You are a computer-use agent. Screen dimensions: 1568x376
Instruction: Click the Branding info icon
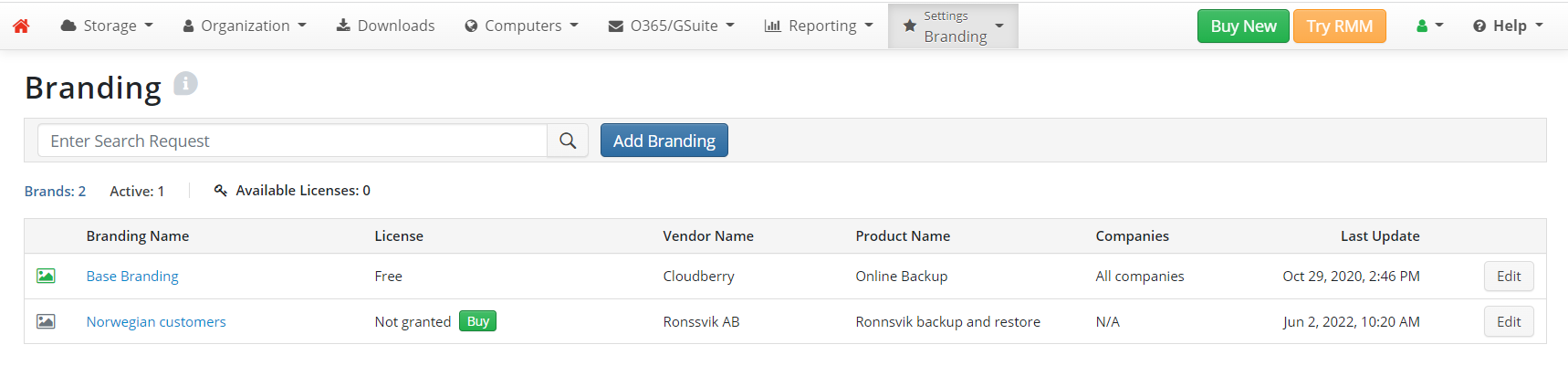point(185,84)
